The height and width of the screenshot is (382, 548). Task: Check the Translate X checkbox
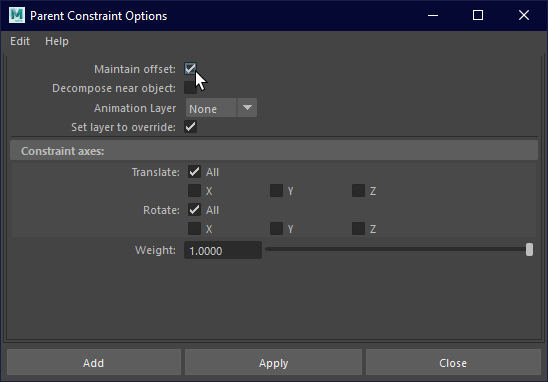point(194,191)
